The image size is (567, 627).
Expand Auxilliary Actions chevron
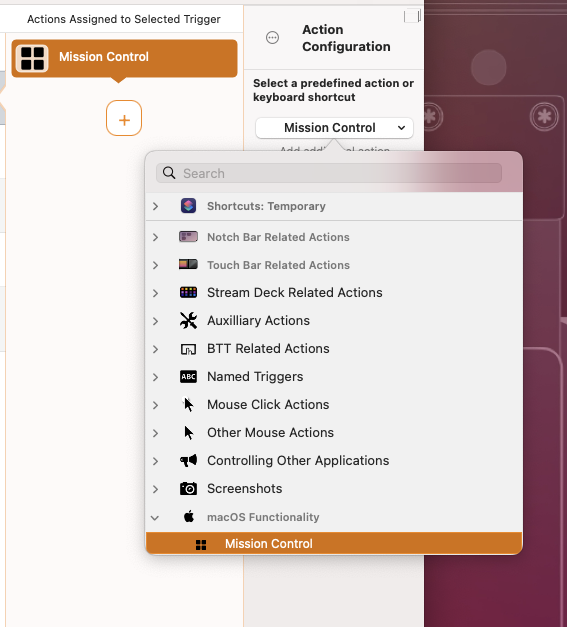tap(155, 321)
